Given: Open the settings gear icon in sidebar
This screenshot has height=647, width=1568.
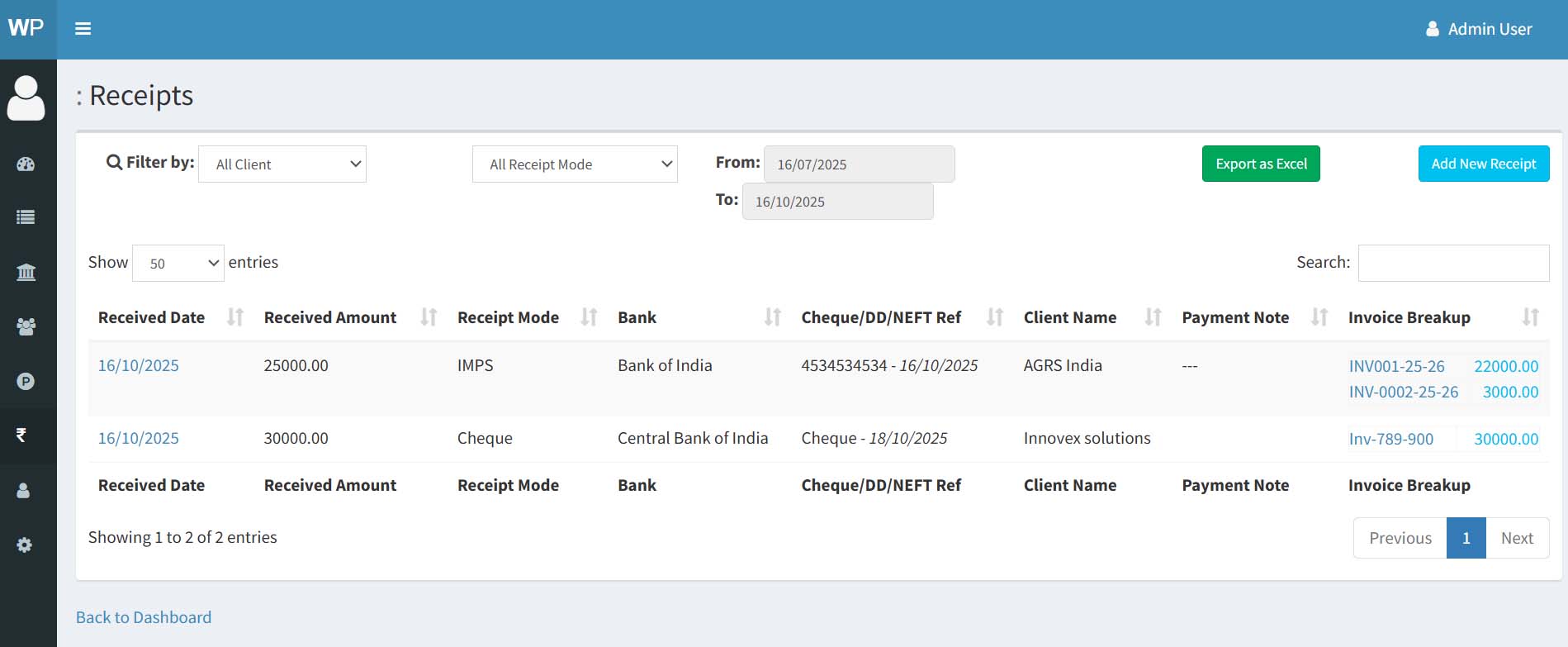Looking at the screenshot, I should click(x=25, y=545).
